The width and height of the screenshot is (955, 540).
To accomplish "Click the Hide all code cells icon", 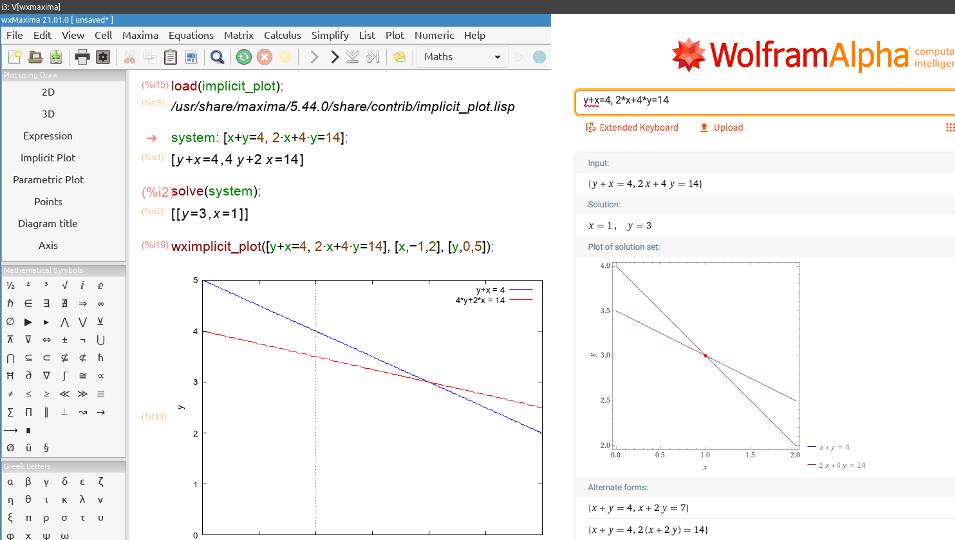I will [400, 57].
